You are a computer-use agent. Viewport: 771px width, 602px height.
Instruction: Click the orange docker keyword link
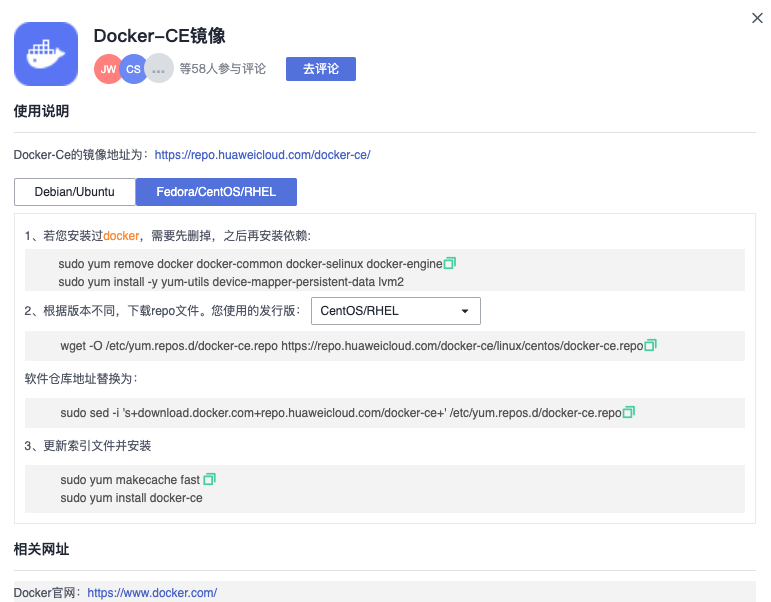(121, 236)
